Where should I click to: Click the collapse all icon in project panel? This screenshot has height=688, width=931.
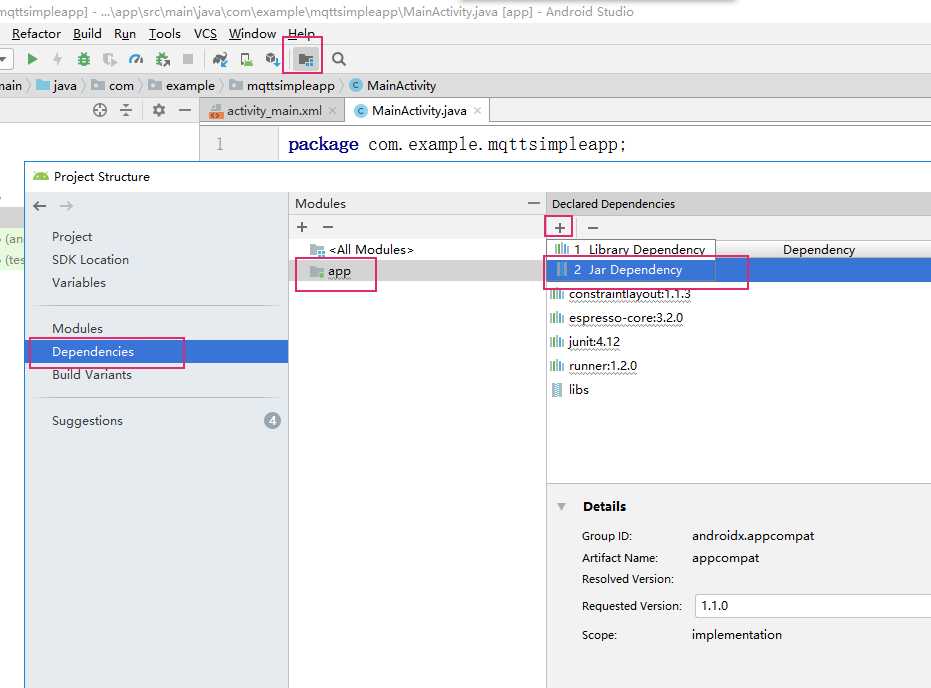[x=126, y=110]
